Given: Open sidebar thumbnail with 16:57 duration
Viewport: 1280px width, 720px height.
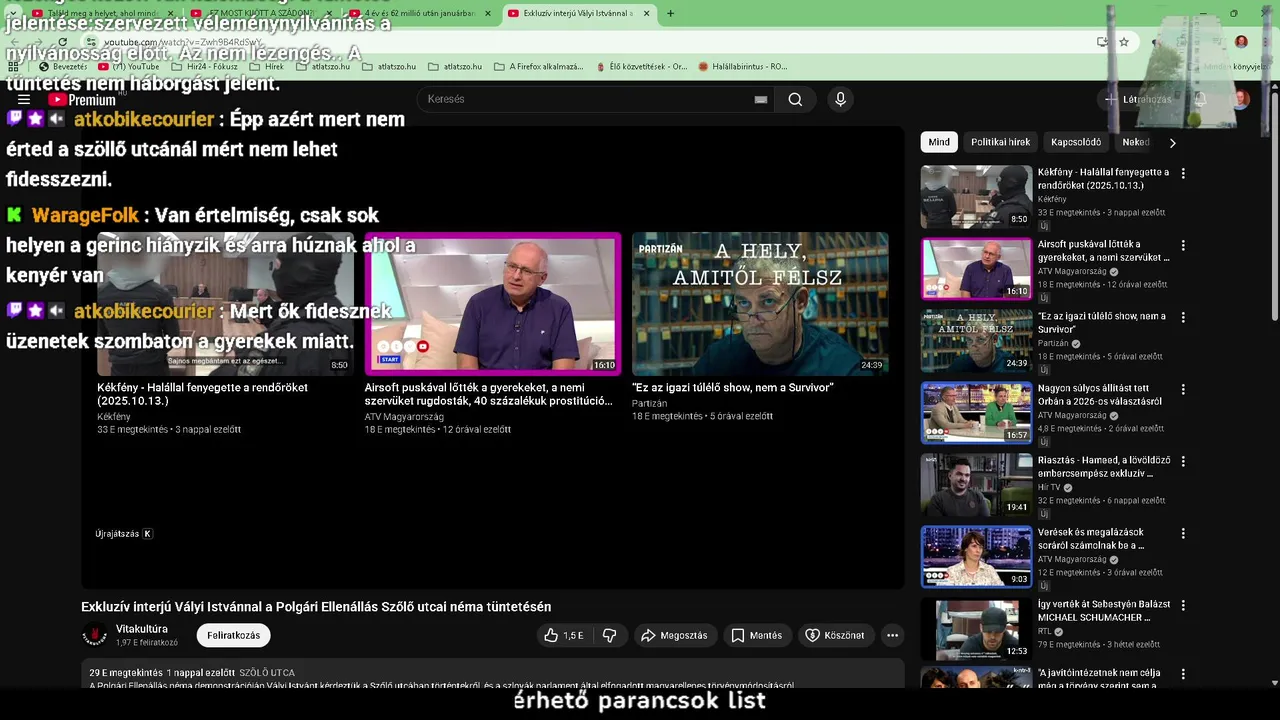Looking at the screenshot, I should point(976,413).
